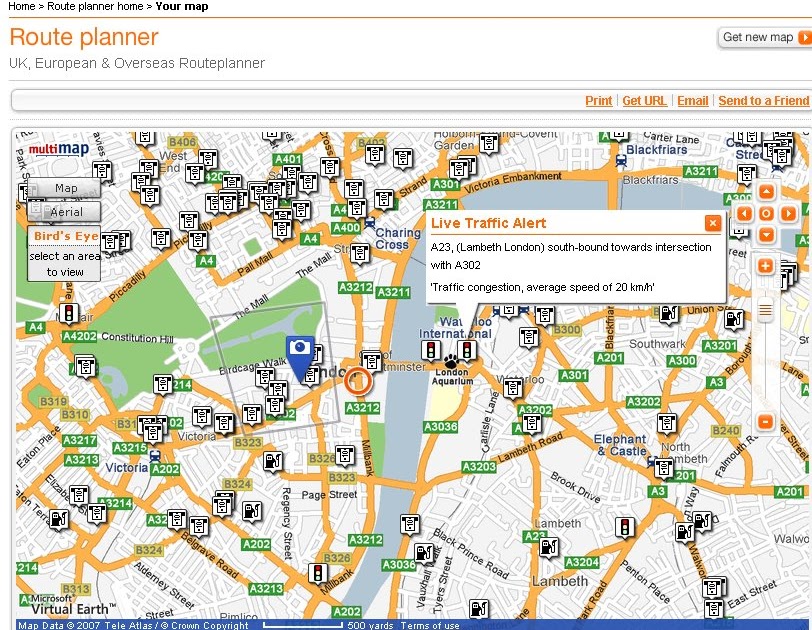
Task: Click the Elephant & Castle label
Action: click(x=621, y=445)
